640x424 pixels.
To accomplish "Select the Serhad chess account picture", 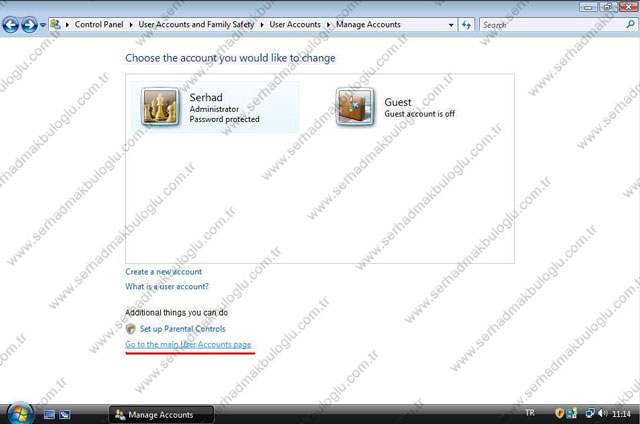I will [160, 107].
